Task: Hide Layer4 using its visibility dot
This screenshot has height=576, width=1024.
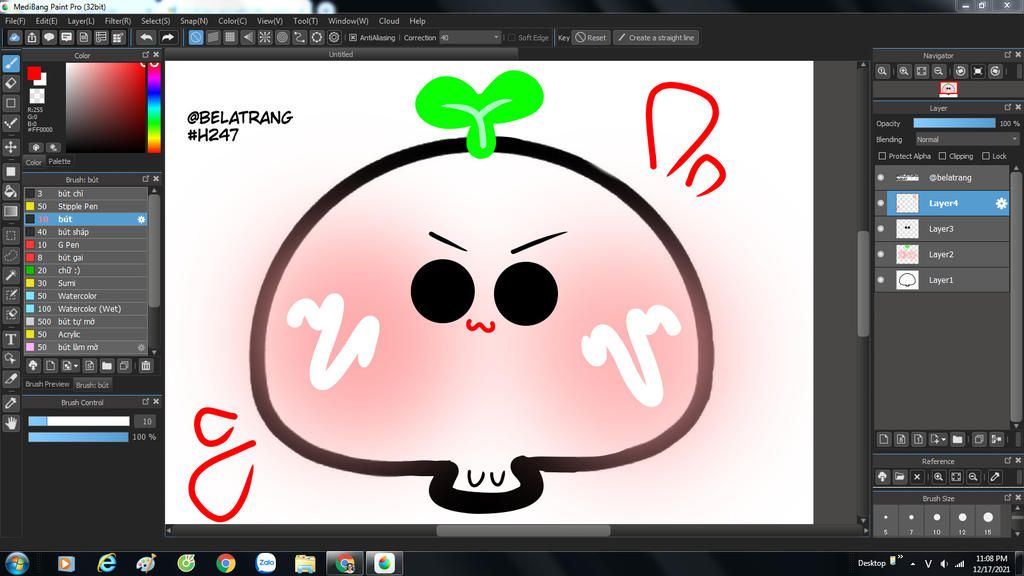Action: [881, 203]
